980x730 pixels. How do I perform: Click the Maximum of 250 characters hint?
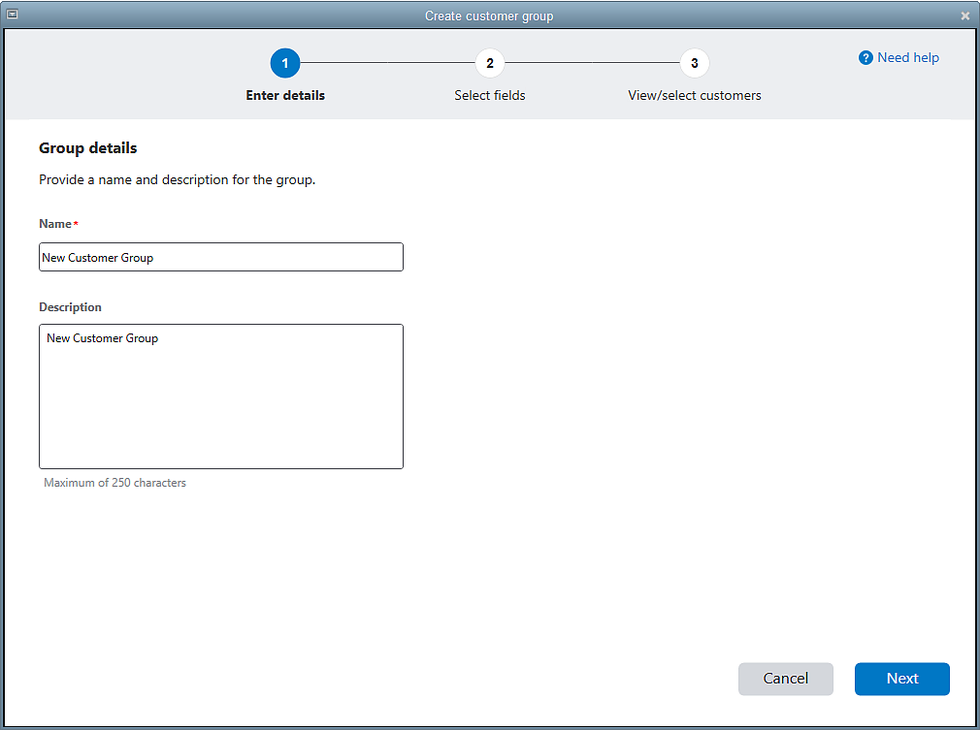click(115, 483)
